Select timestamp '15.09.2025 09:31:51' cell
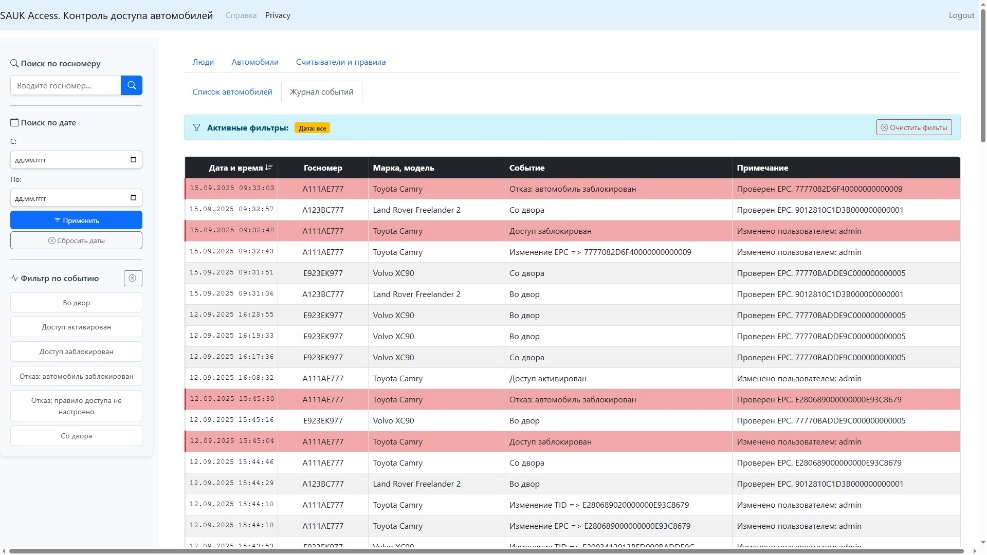Image resolution: width=987 pixels, height=555 pixels. pos(232,272)
